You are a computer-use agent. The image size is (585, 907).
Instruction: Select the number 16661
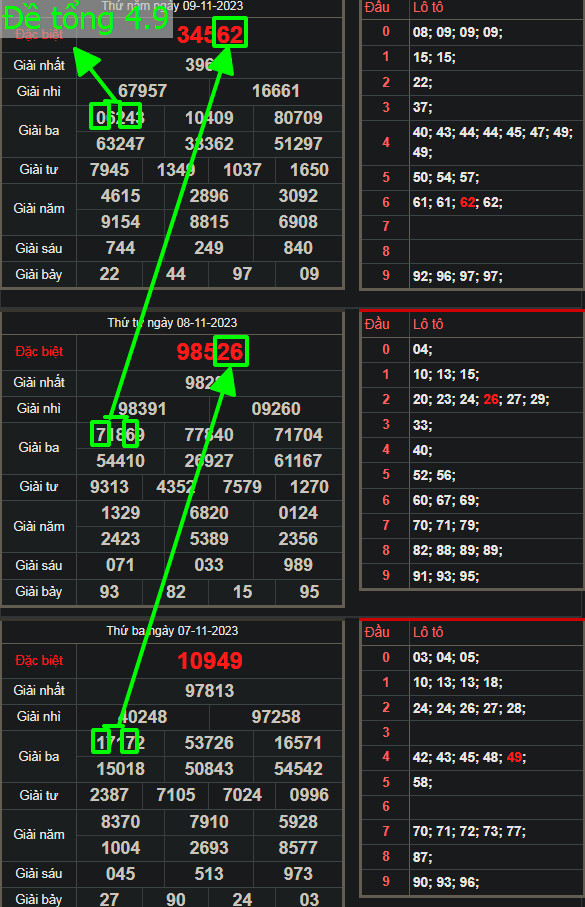276,91
